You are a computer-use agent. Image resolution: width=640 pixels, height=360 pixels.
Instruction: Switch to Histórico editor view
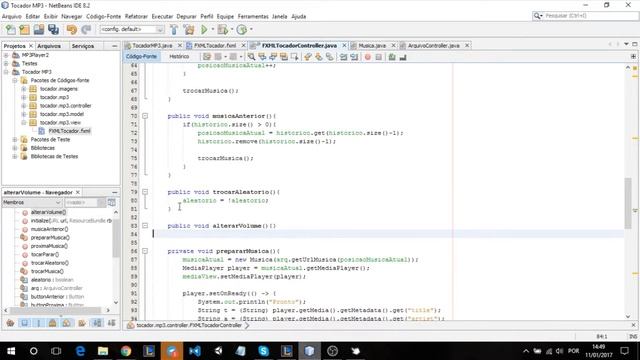coord(179,57)
